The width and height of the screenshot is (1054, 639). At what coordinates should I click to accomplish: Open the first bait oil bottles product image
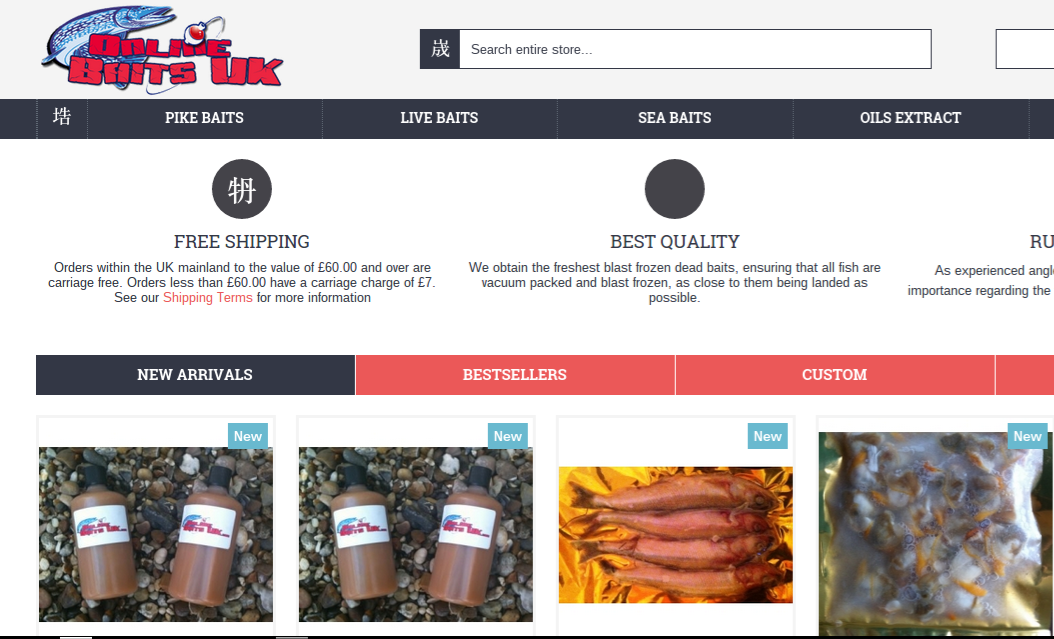(x=156, y=534)
